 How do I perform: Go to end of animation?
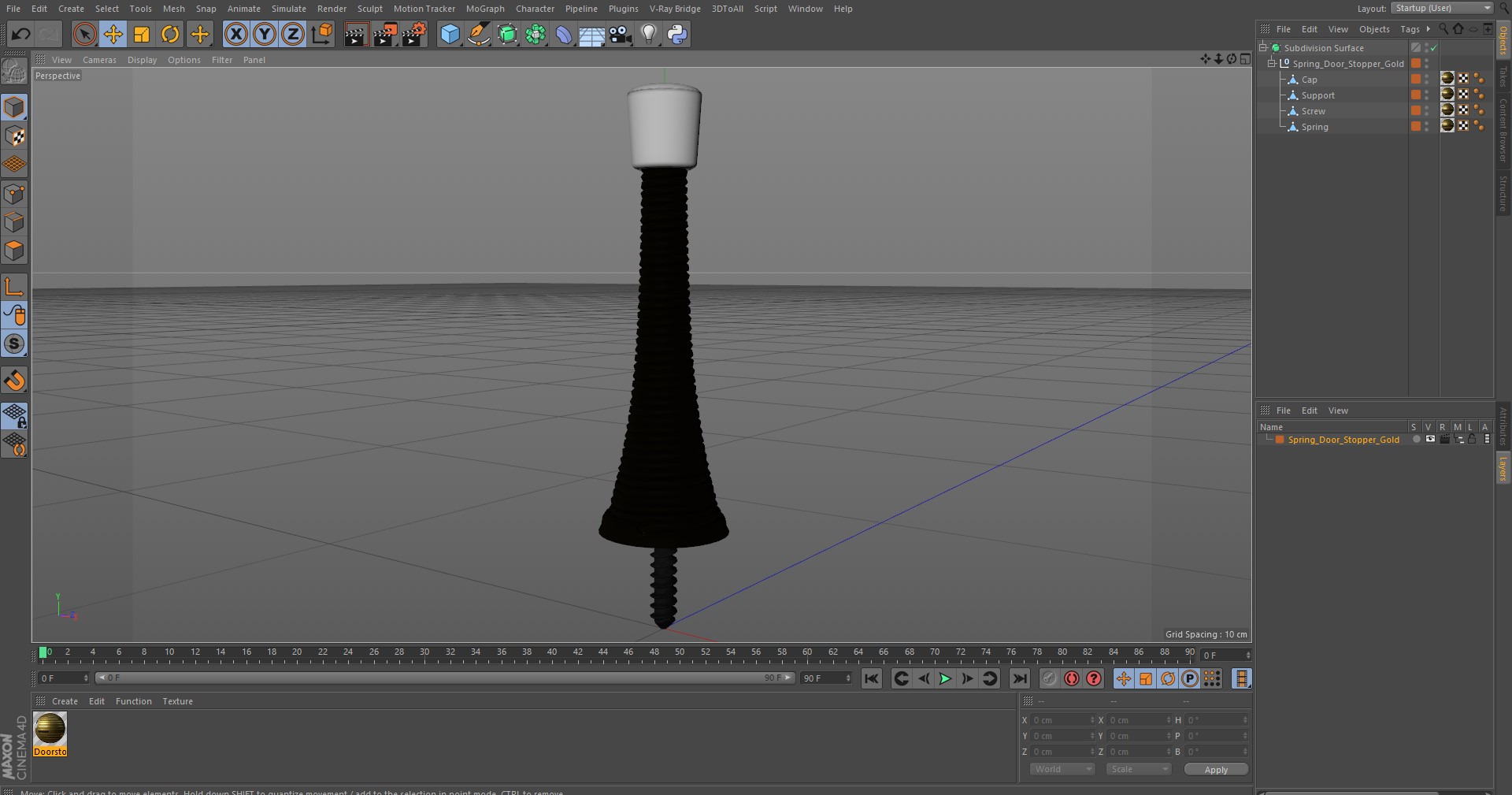1019,678
